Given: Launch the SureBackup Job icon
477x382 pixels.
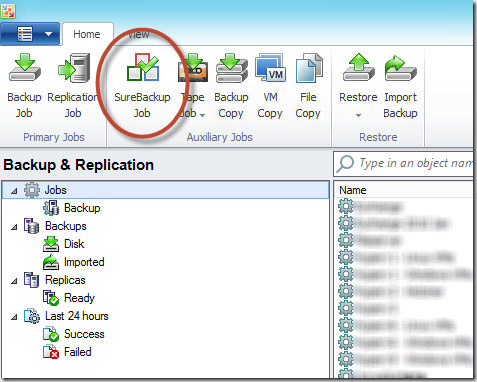Looking at the screenshot, I should tap(143, 67).
